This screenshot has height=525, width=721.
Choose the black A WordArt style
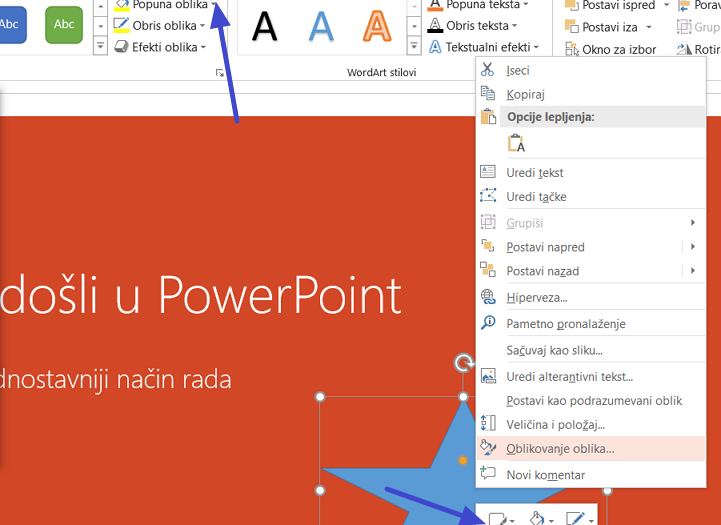click(x=265, y=27)
